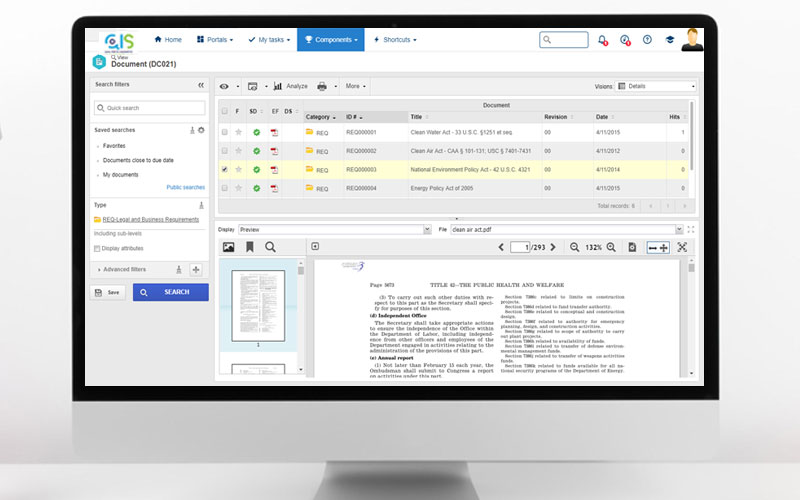Click the zoom-out magnifier in the PDF toolbar
Image resolution: width=800 pixels, height=500 pixels.
pyautogui.click(x=574, y=247)
